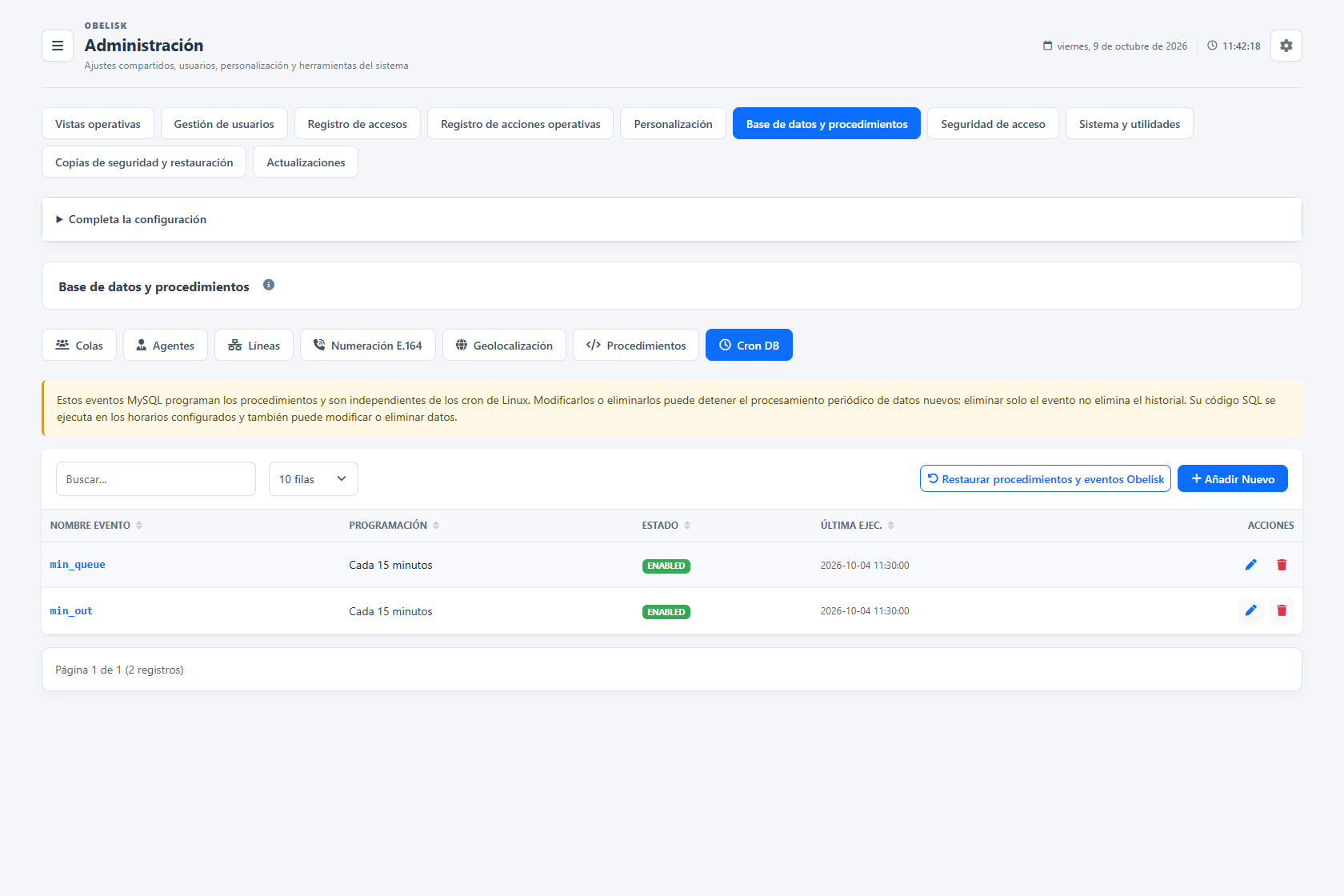Viewport: 1344px width, 896px height.
Task: Open settings via the gear icon
Action: coord(1286,46)
